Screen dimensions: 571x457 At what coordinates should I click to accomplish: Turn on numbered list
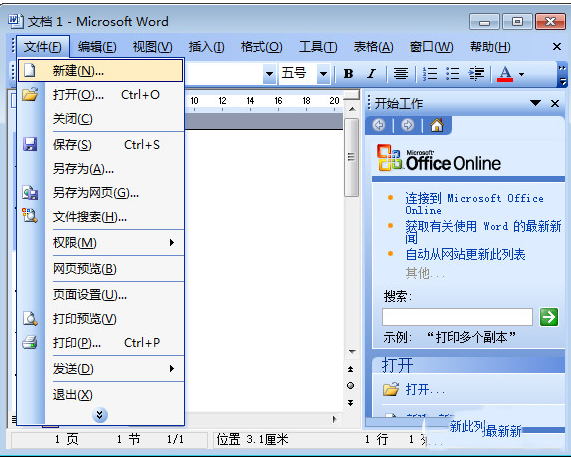(430, 74)
